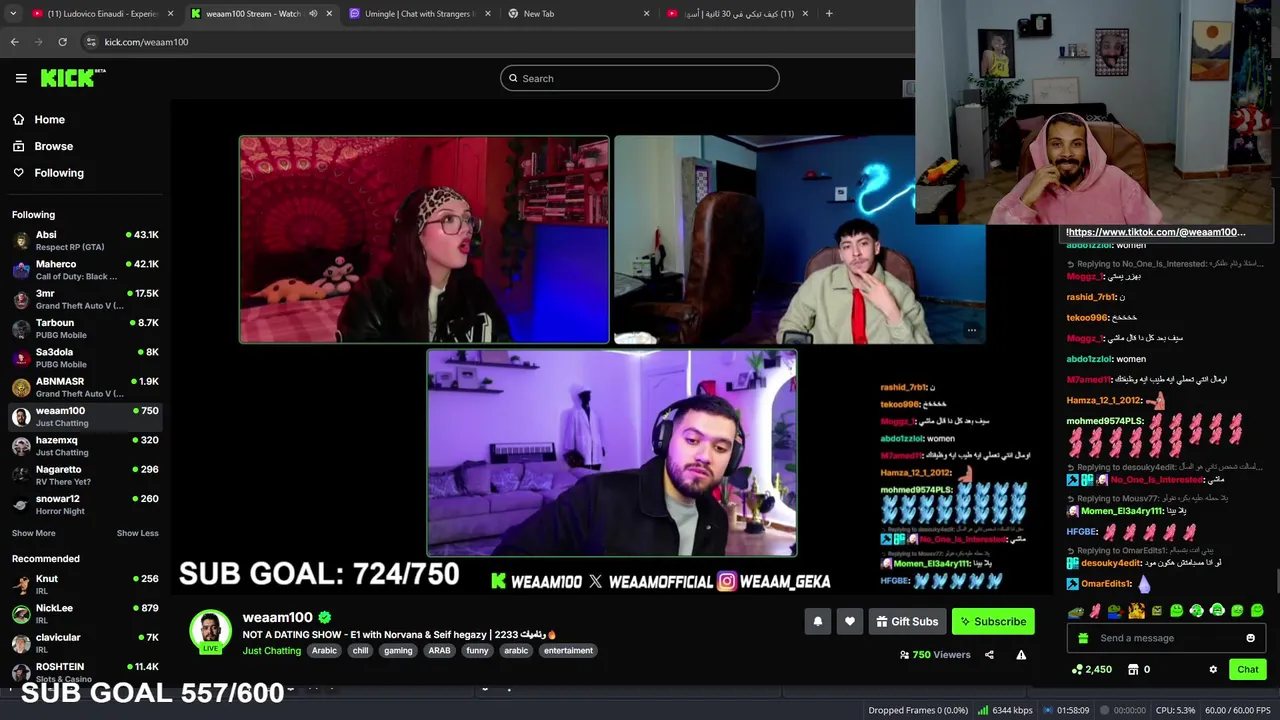Open the TikTok link pinned in chat

tap(1156, 232)
